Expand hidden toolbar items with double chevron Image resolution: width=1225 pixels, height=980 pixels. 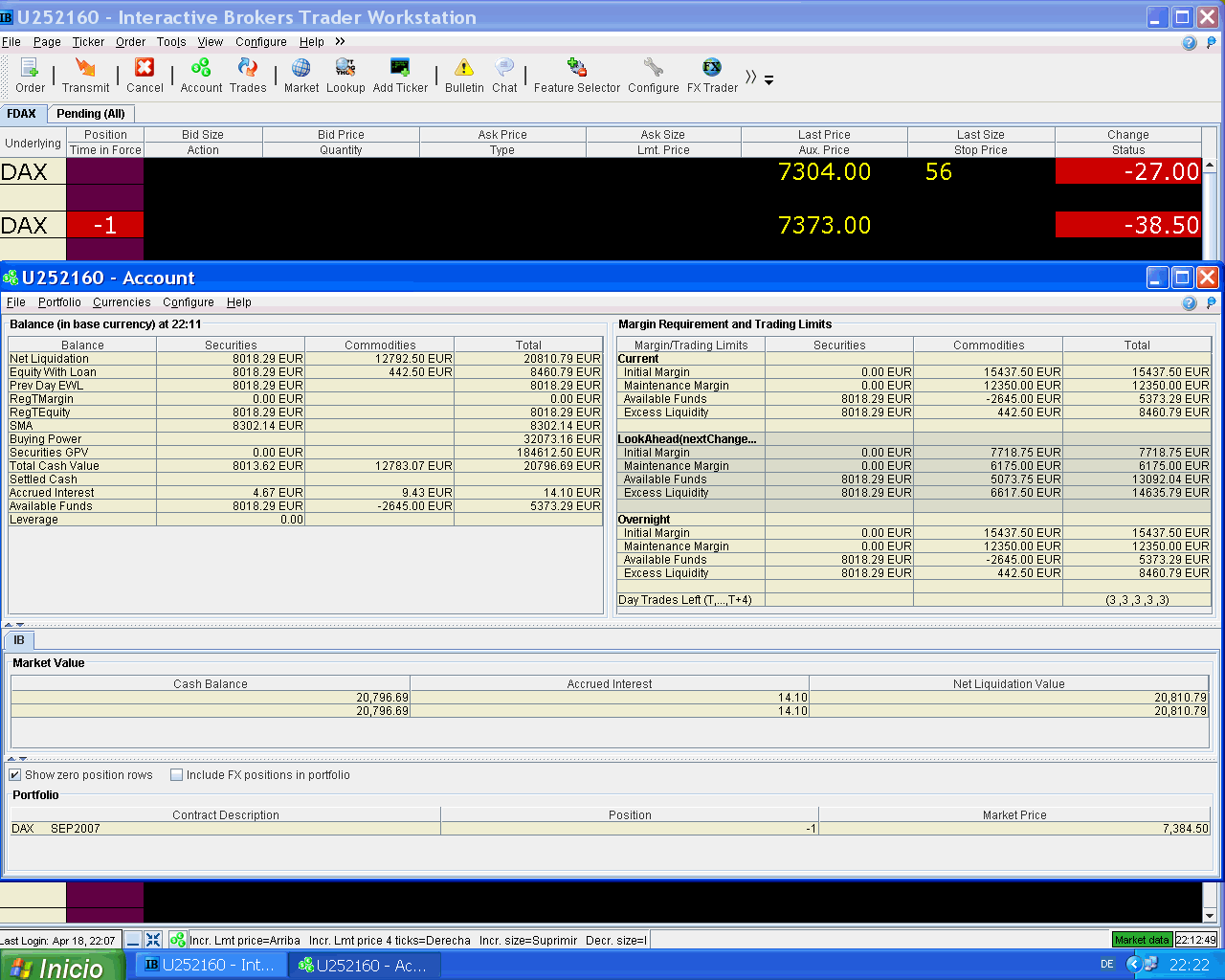751,78
